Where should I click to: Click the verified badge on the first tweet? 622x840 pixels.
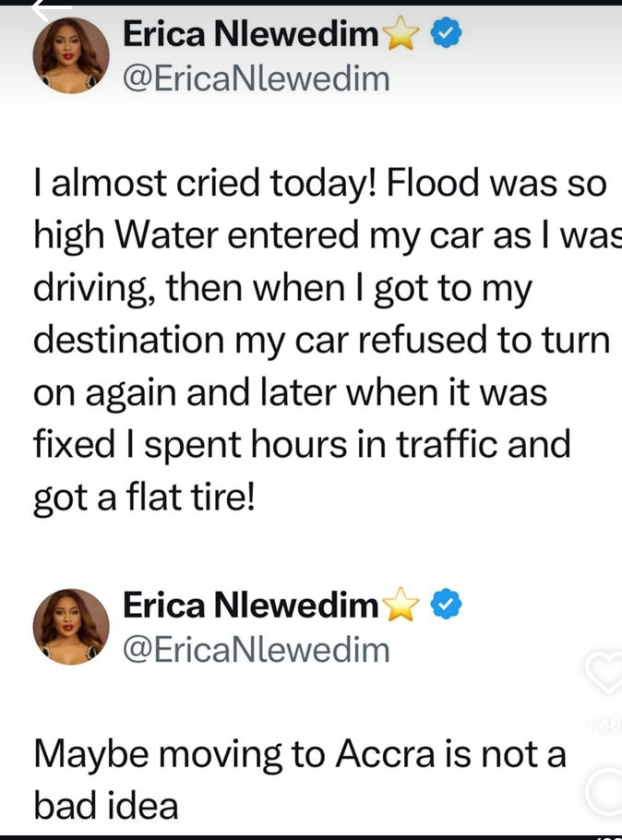click(444, 35)
